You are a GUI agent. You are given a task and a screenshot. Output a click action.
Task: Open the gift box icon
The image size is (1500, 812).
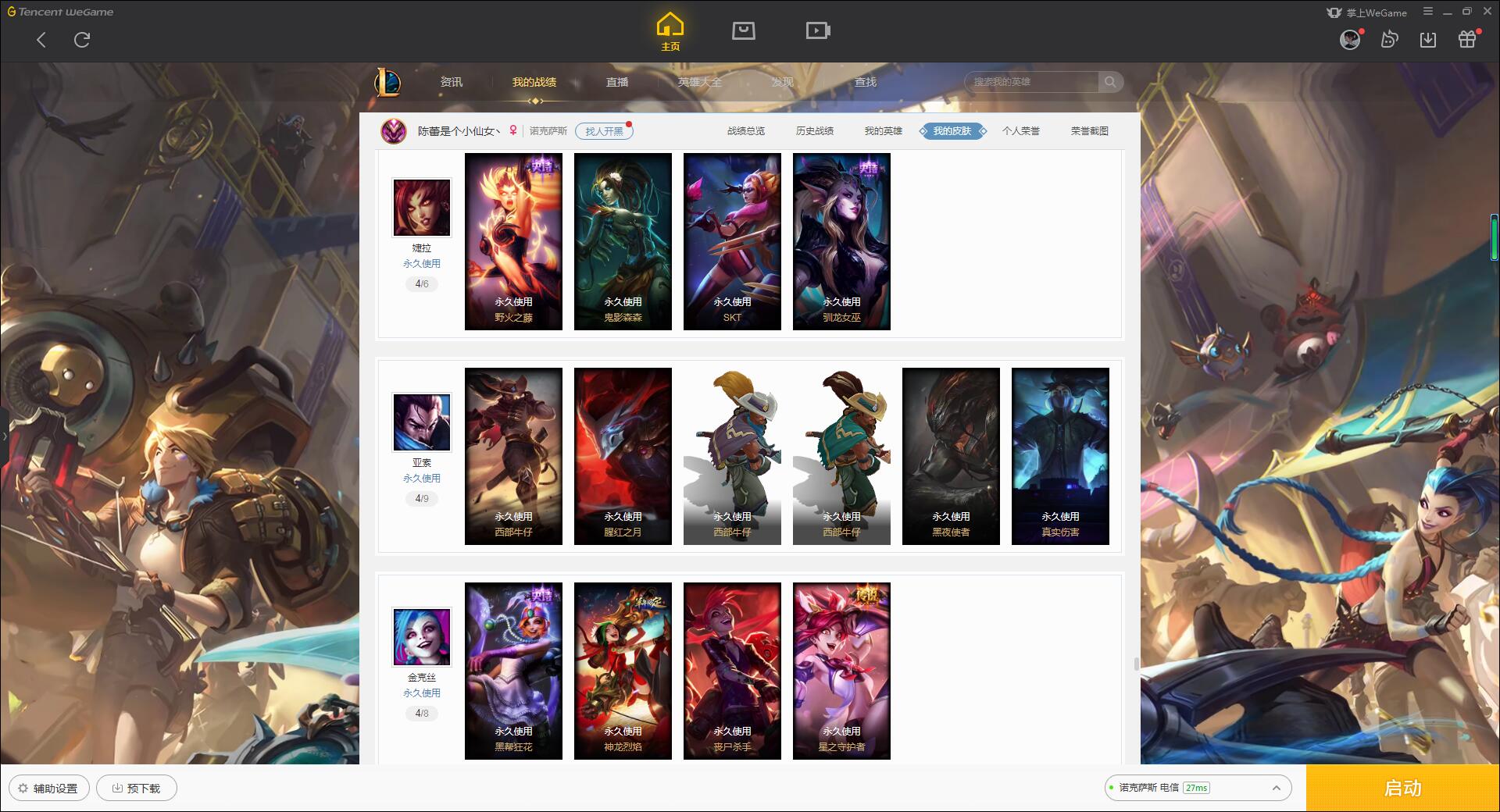[x=1467, y=39]
